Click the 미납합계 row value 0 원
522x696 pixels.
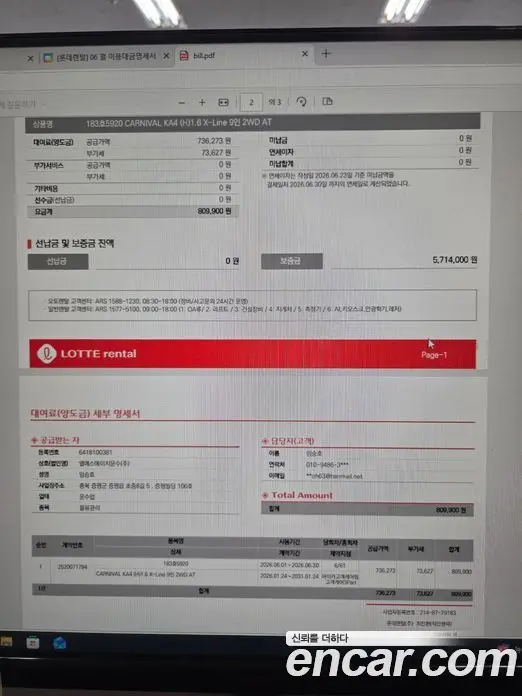pos(465,162)
